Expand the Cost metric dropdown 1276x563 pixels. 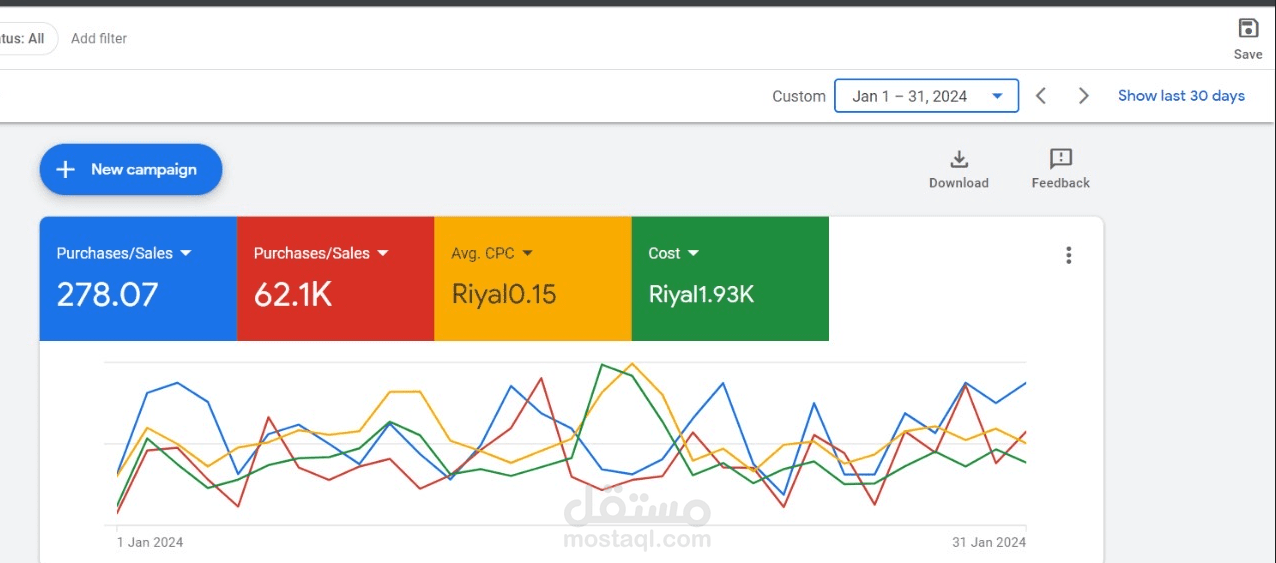693,254
